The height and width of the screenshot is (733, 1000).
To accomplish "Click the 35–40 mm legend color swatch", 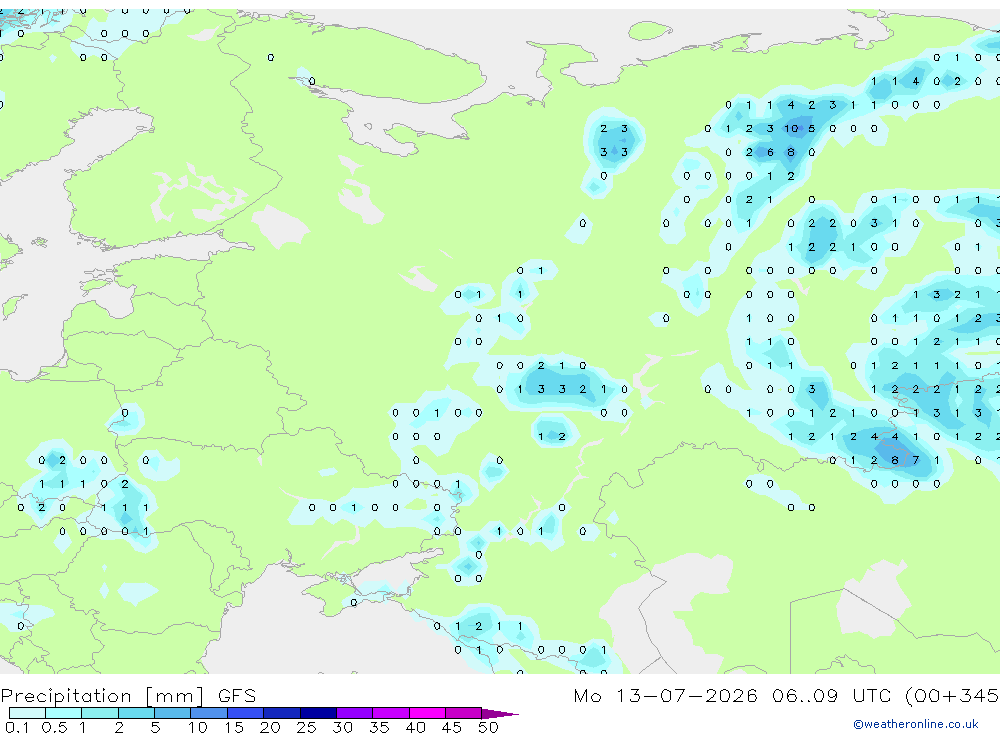I will (x=390, y=713).
